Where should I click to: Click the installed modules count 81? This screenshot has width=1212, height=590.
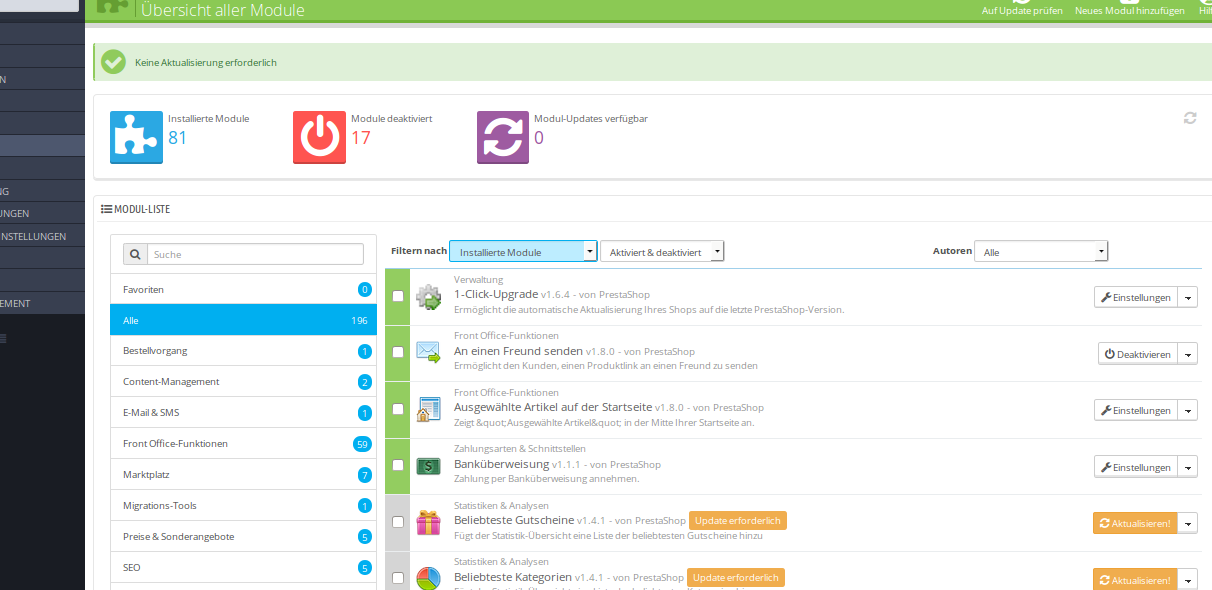178,137
